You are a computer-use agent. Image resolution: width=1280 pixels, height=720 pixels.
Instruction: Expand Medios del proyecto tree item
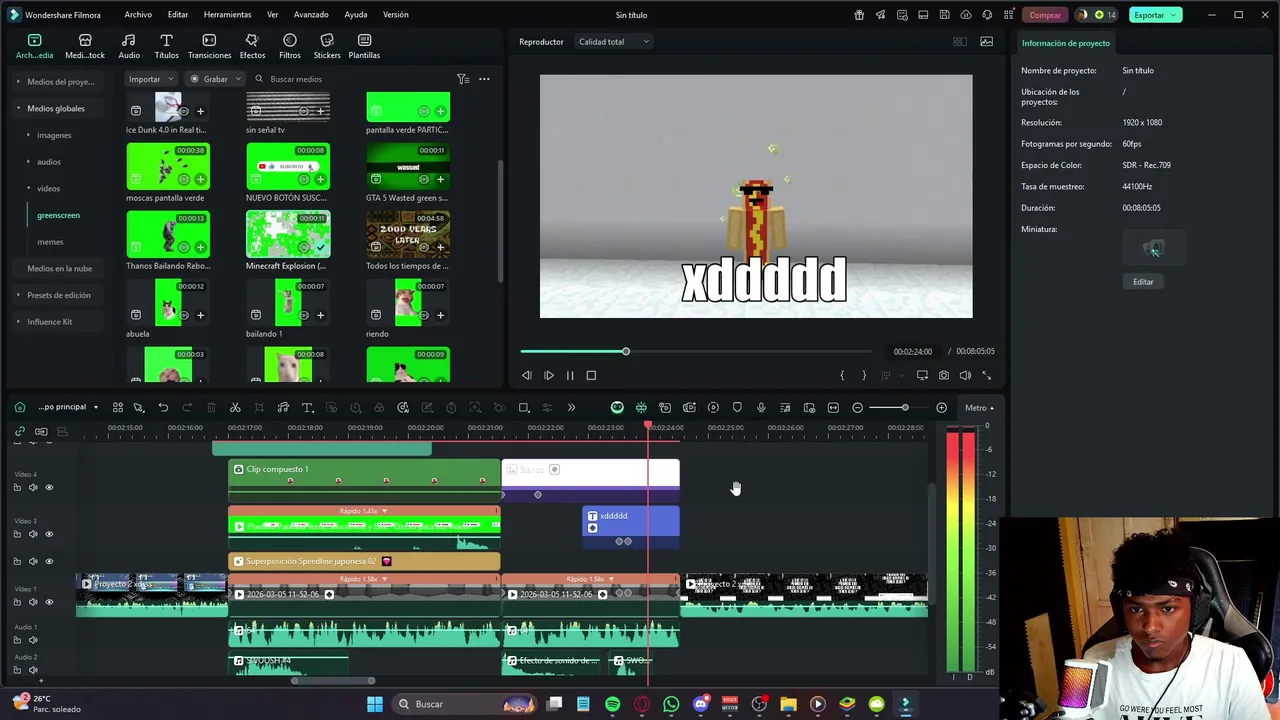(x=18, y=82)
